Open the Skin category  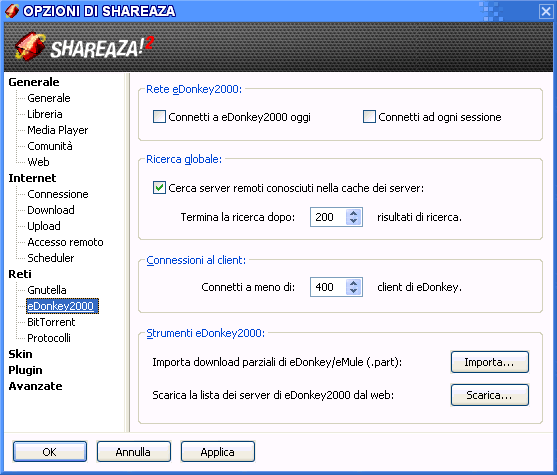coord(20,354)
